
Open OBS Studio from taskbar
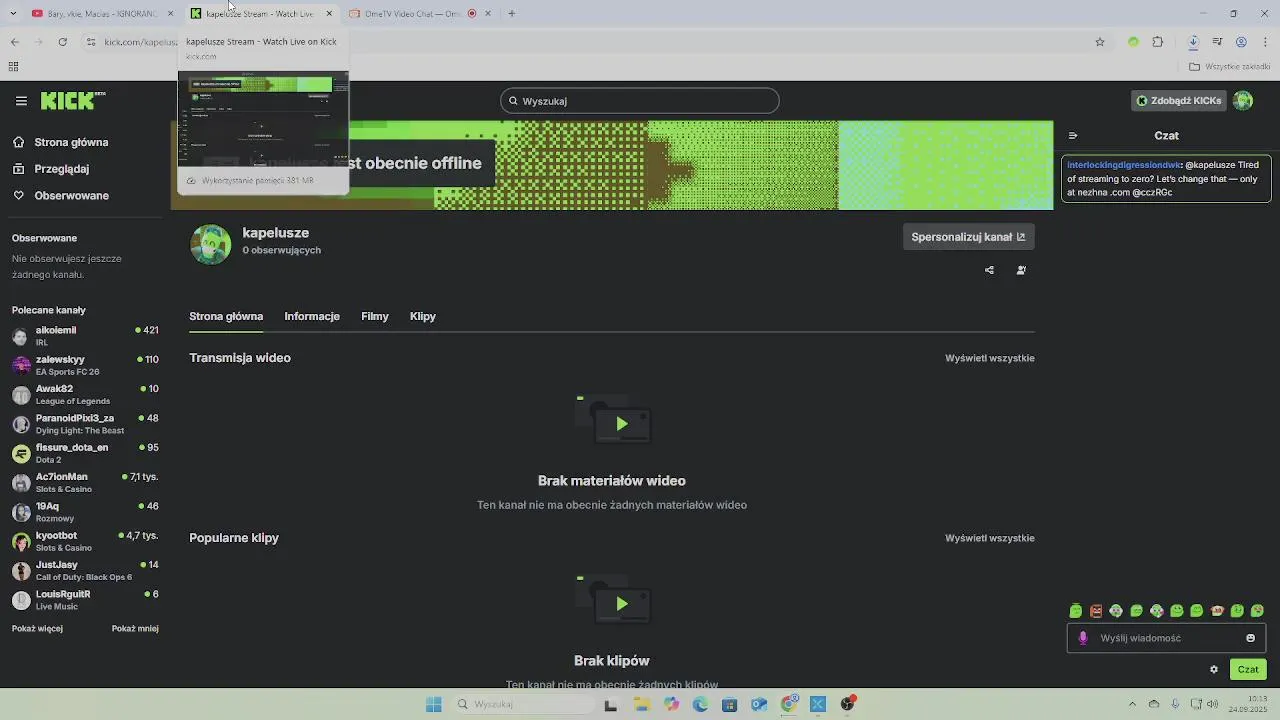pos(848,704)
